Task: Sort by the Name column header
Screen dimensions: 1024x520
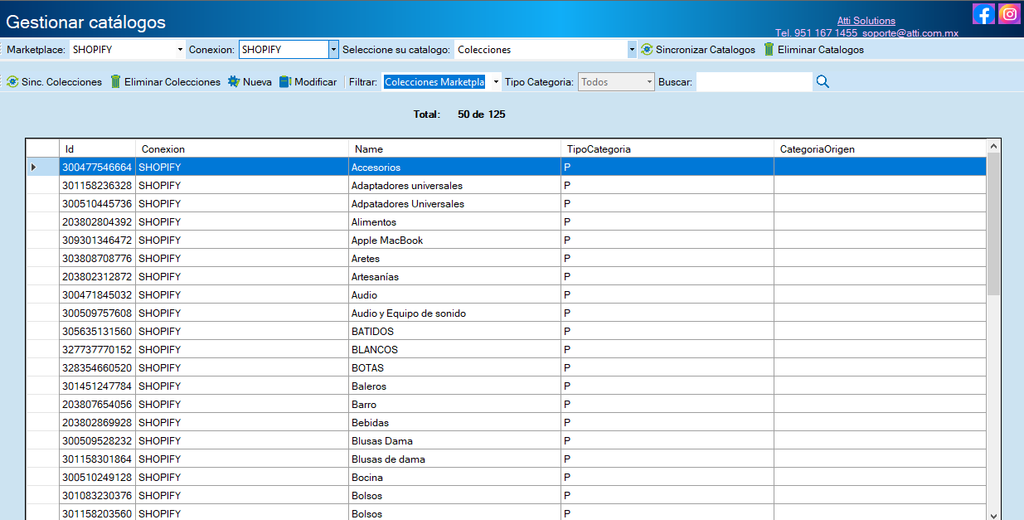Action: (455, 149)
